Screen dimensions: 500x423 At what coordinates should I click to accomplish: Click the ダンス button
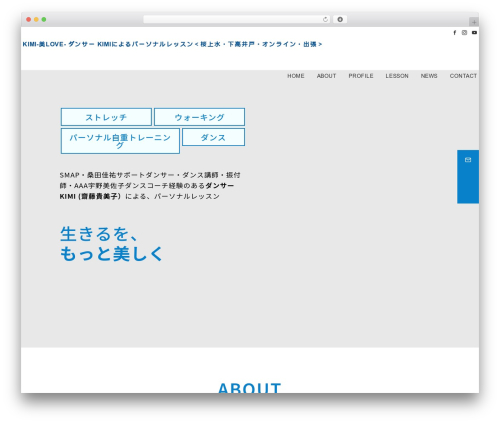click(213, 137)
